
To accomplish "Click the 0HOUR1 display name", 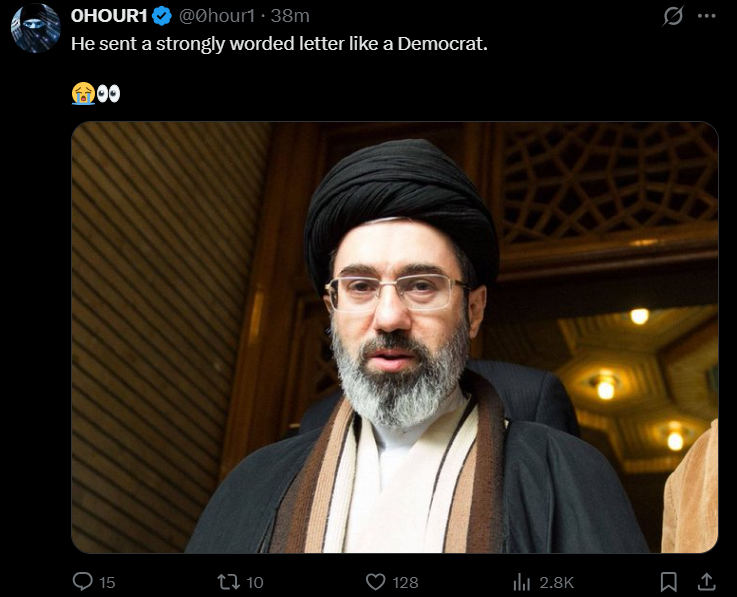I will tap(109, 16).
